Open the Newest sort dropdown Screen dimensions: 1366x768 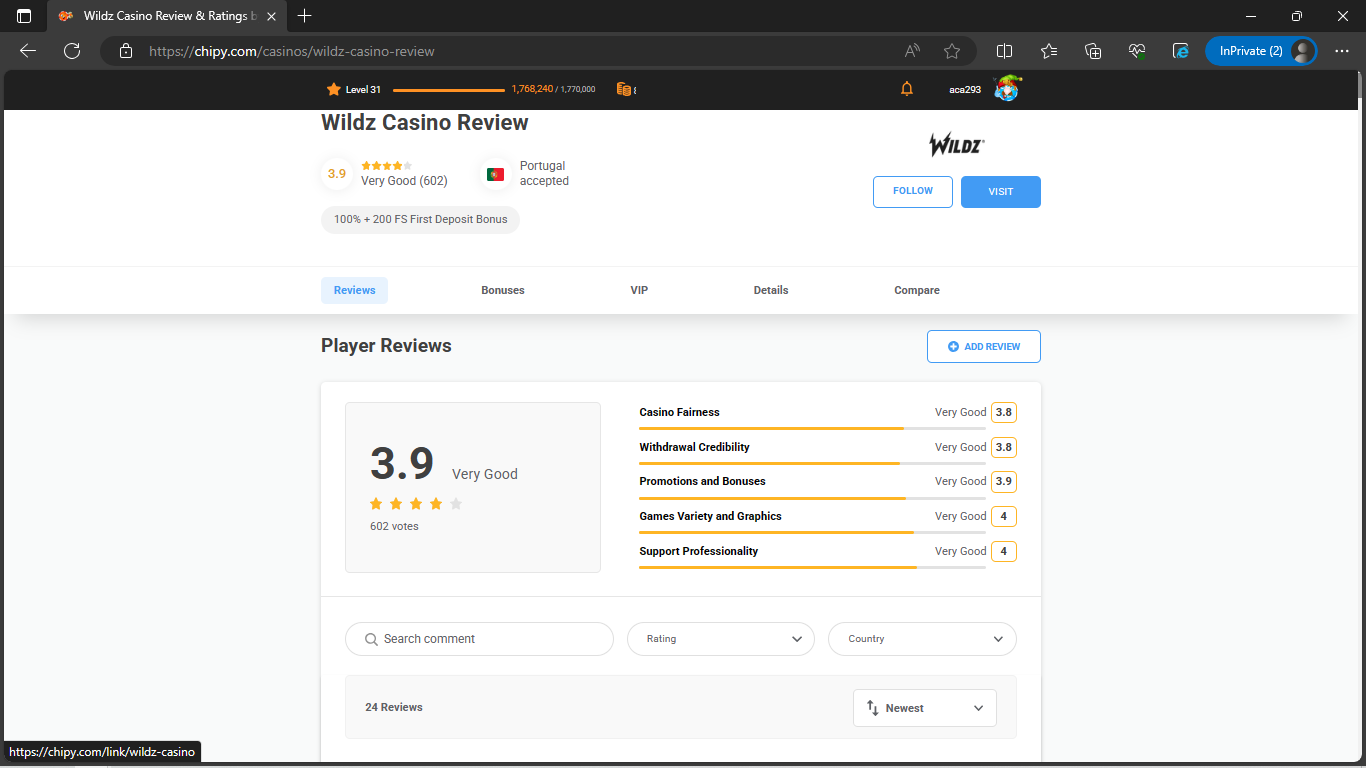click(x=924, y=708)
